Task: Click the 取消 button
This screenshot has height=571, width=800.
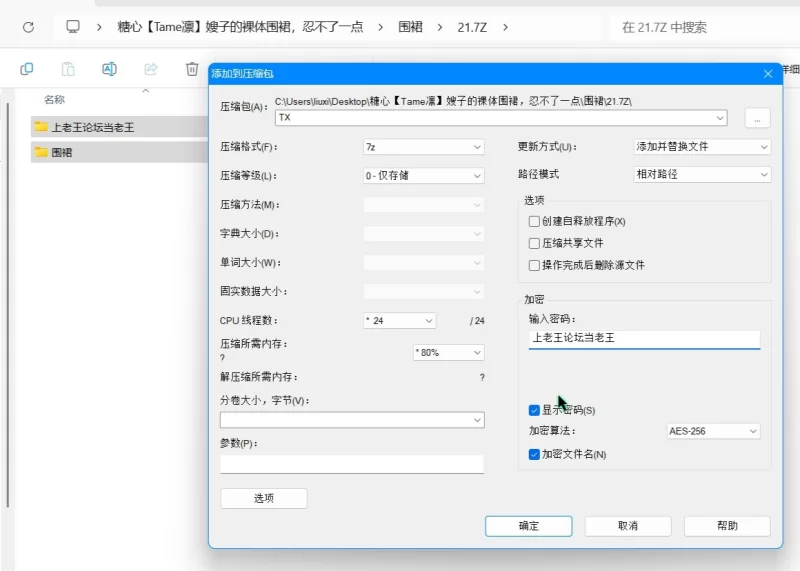Action: (x=627, y=526)
